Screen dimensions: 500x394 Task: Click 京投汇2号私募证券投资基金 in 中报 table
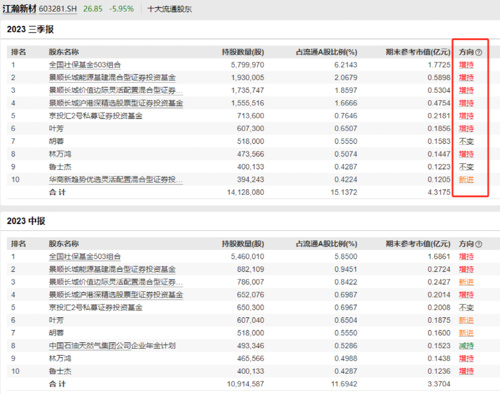click(96, 307)
